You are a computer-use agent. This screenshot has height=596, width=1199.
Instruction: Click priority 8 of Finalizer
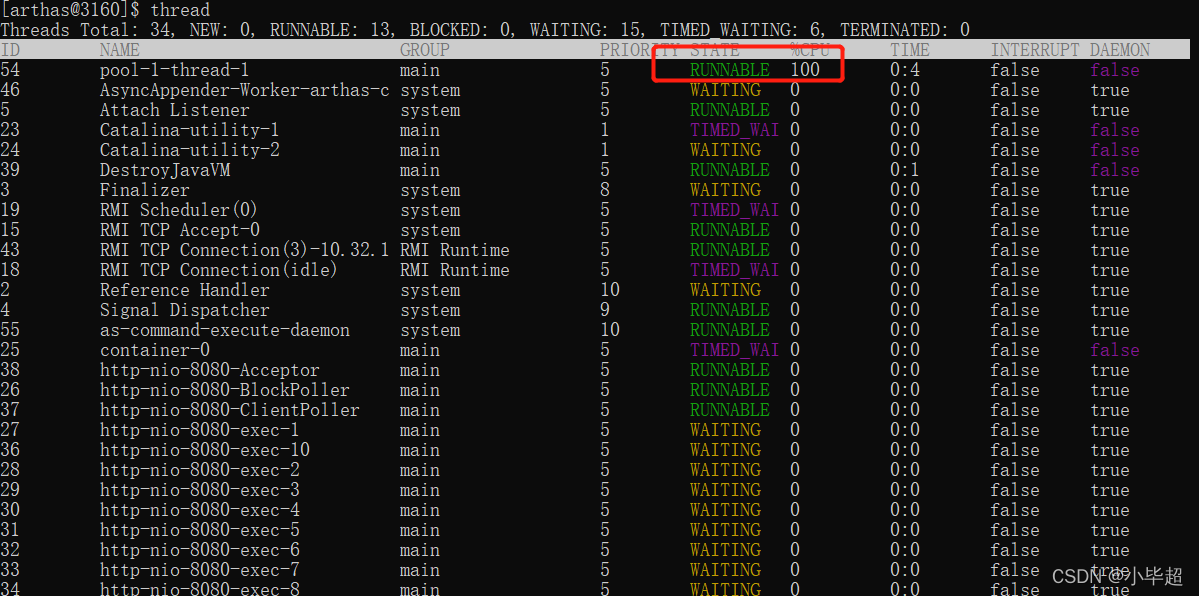[x=605, y=190]
